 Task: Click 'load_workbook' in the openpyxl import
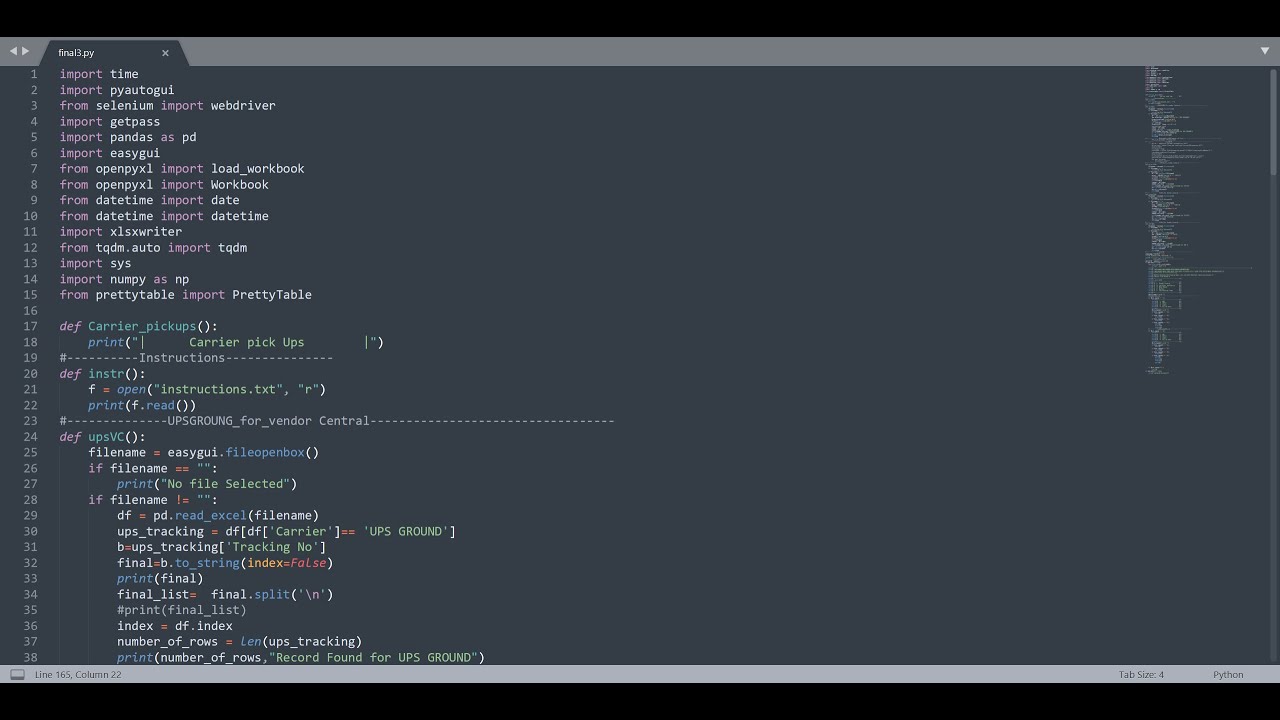pos(258,168)
